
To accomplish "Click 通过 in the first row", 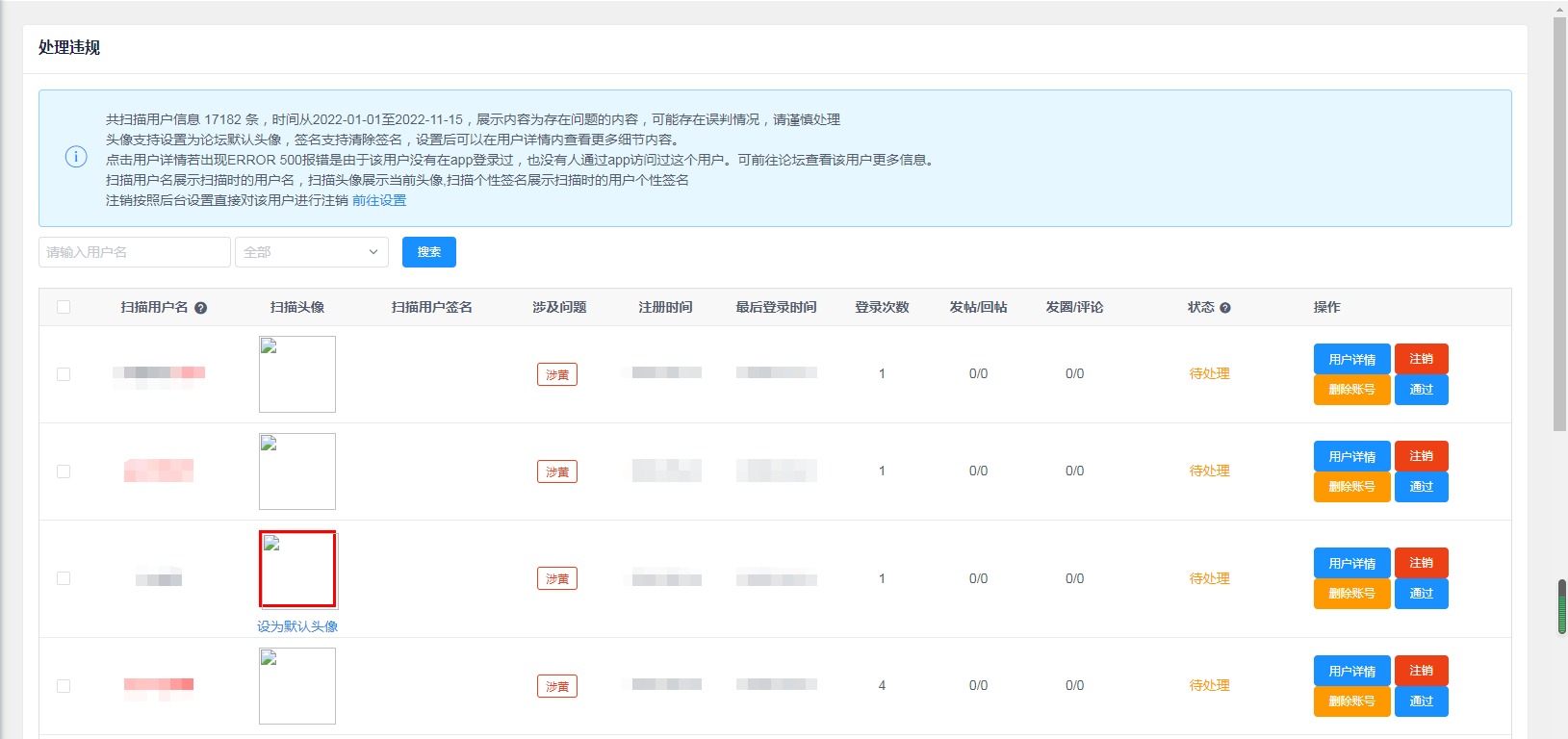I will (x=1422, y=390).
